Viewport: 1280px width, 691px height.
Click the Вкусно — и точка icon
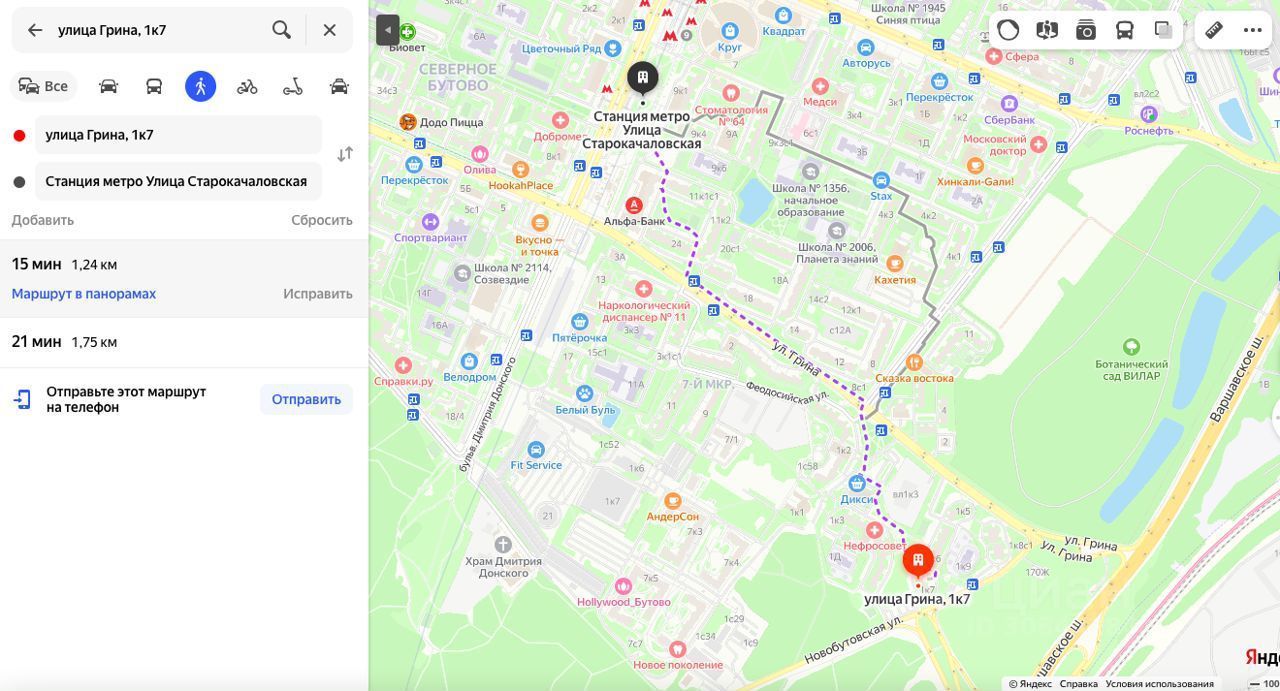540,223
